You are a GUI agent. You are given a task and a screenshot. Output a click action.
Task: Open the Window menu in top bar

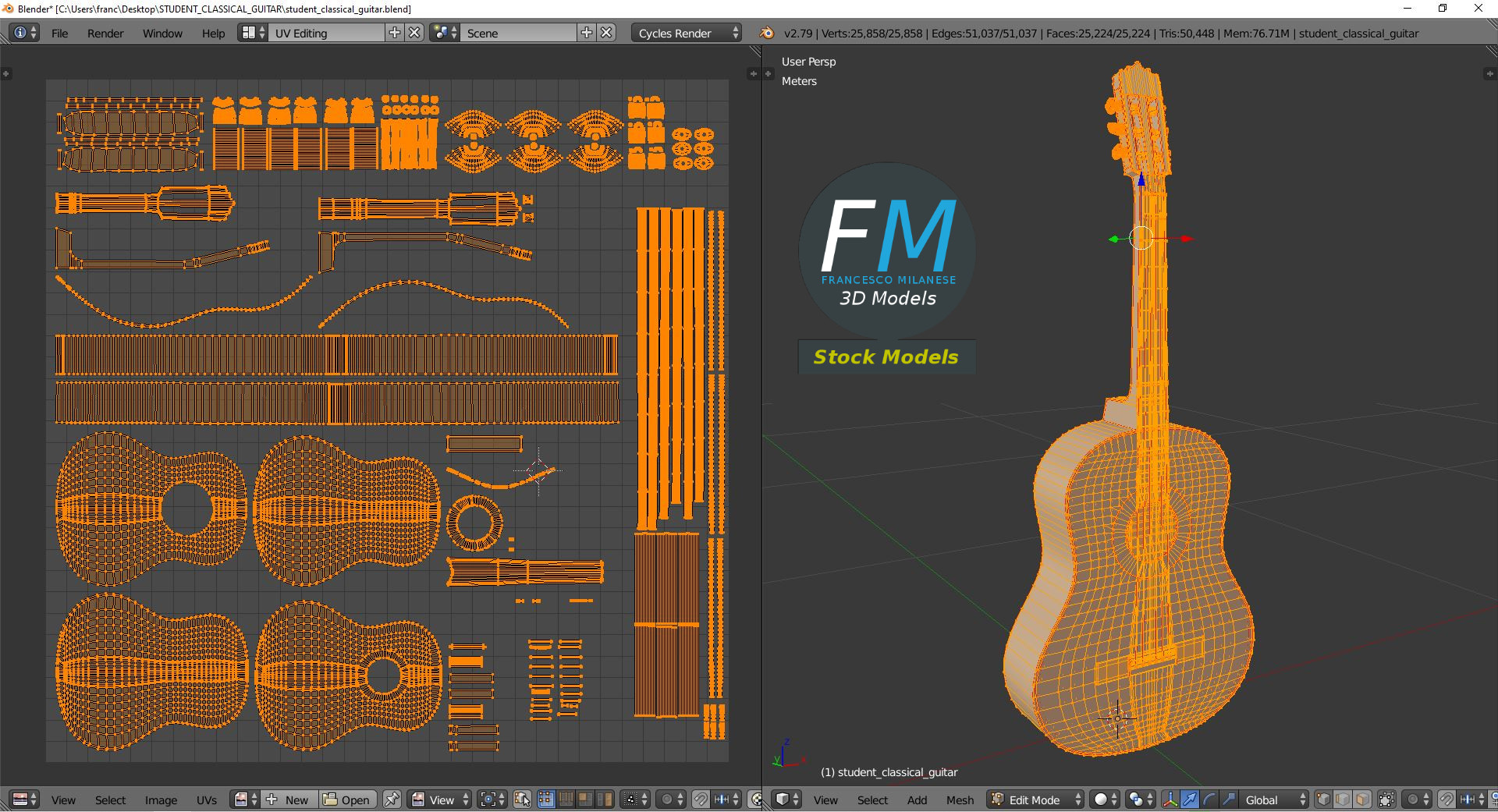click(162, 34)
